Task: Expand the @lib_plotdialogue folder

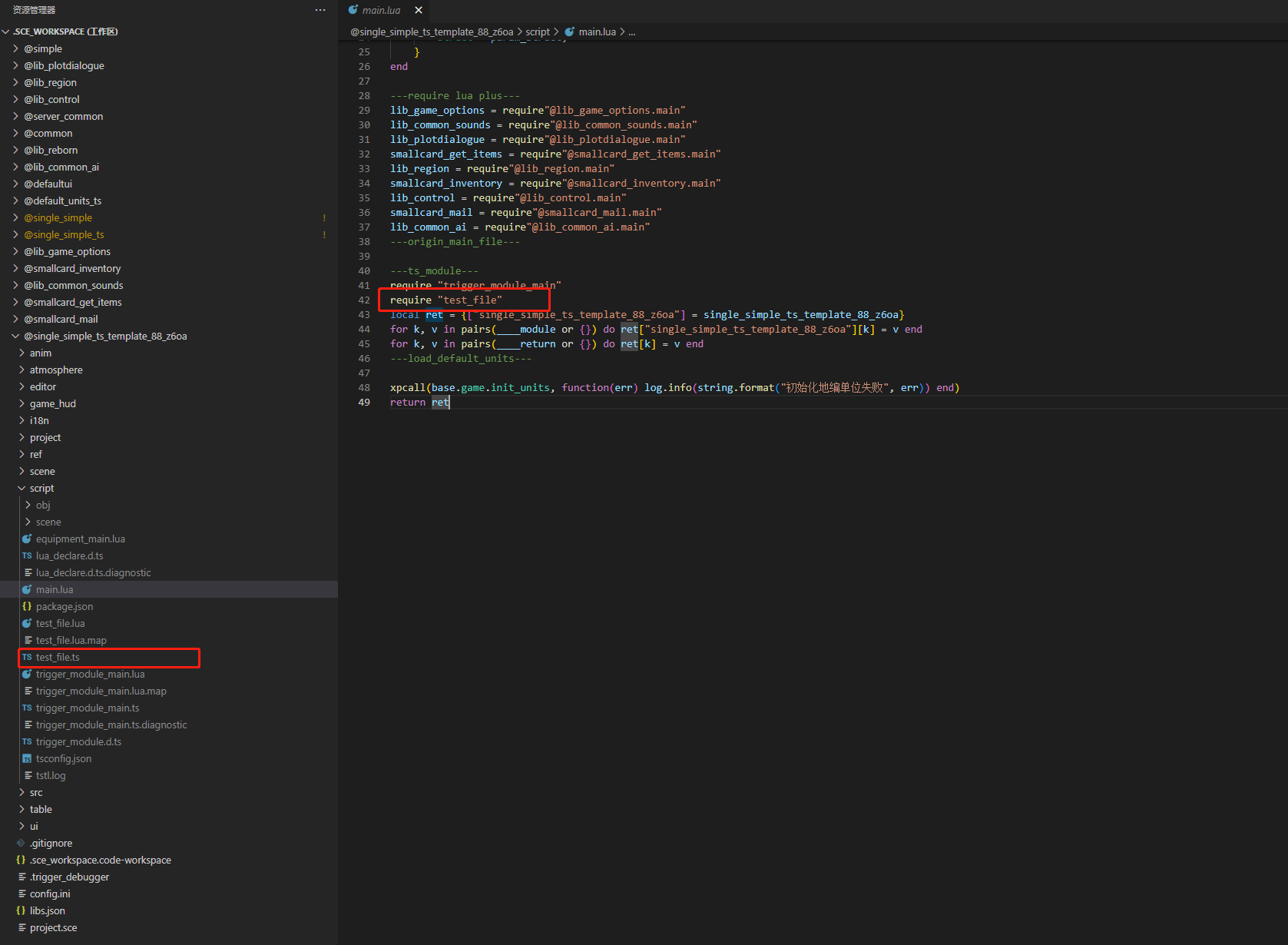Action: [x=16, y=65]
